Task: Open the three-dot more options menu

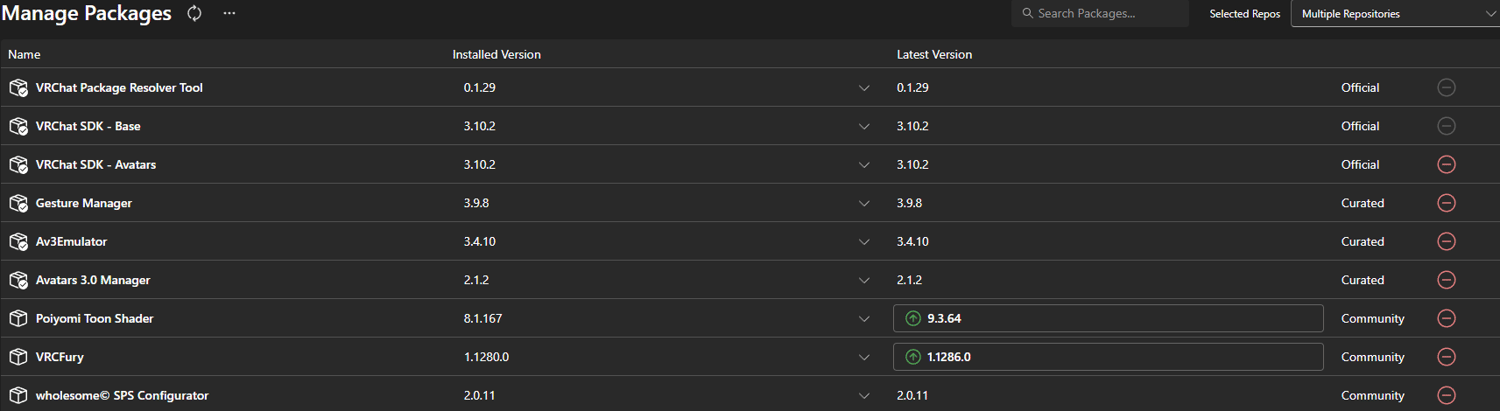Action: (x=229, y=13)
